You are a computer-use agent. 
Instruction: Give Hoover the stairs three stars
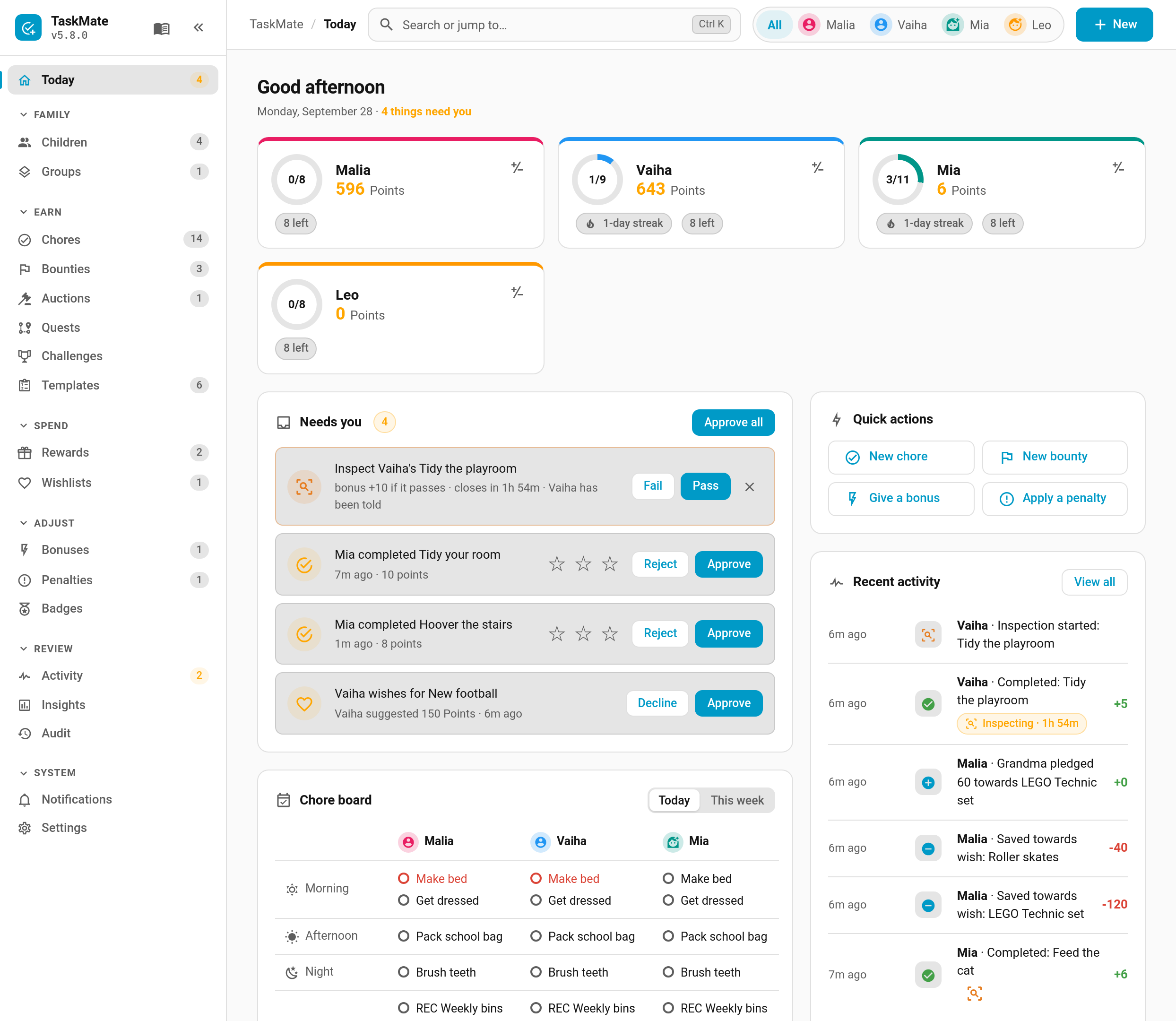pos(610,633)
